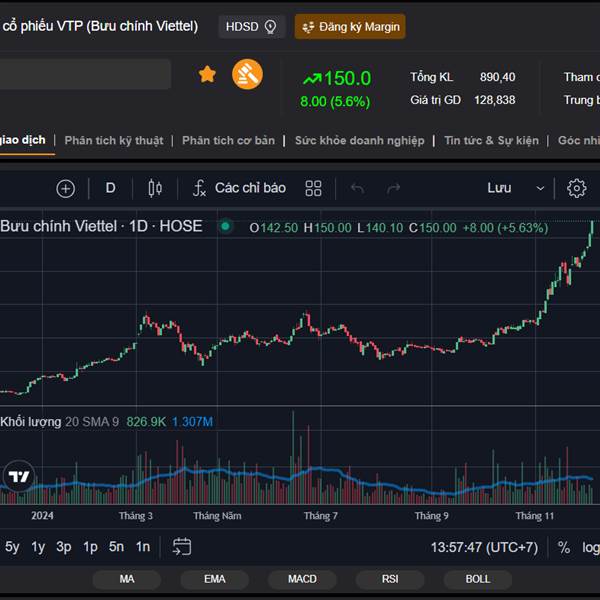Click the volume value 826.9K
This screenshot has width=600, height=600.
click(x=146, y=422)
